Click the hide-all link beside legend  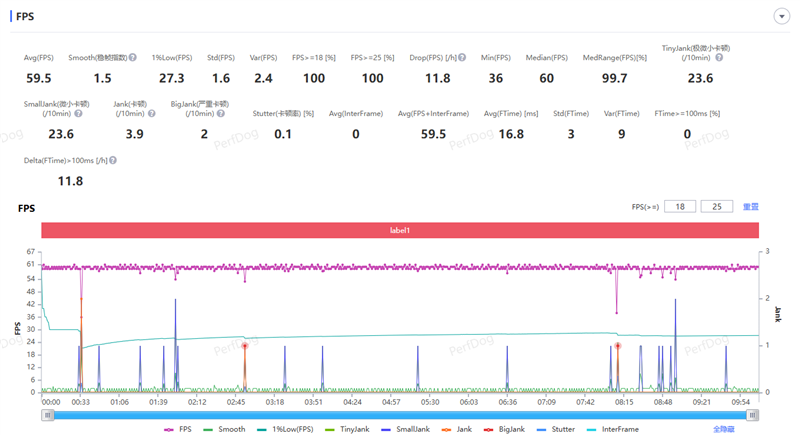coord(723,429)
